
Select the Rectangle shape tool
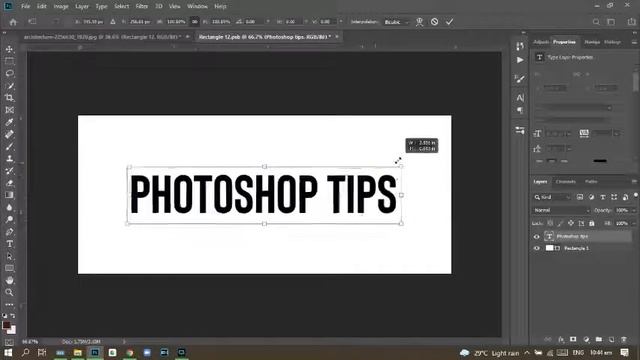click(9, 268)
